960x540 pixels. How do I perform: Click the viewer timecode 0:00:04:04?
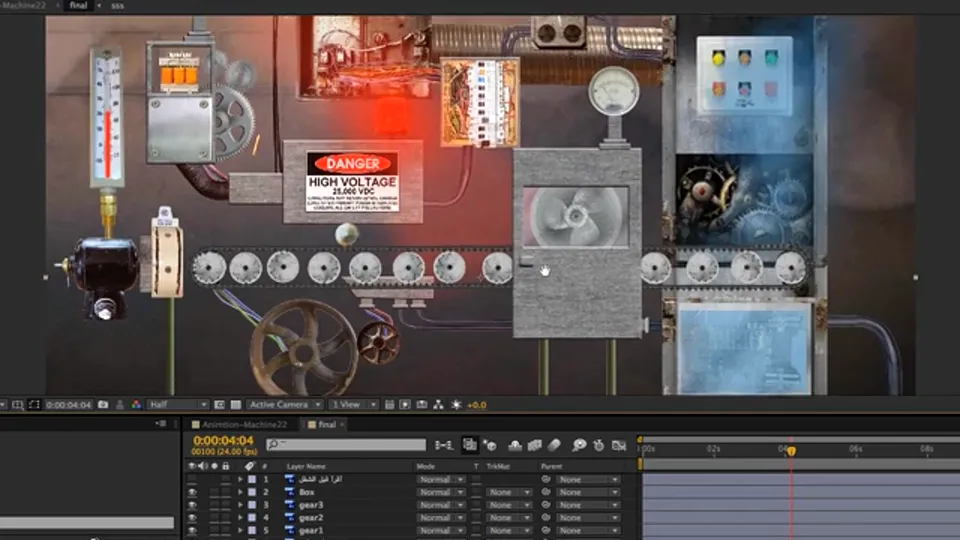click(x=69, y=405)
